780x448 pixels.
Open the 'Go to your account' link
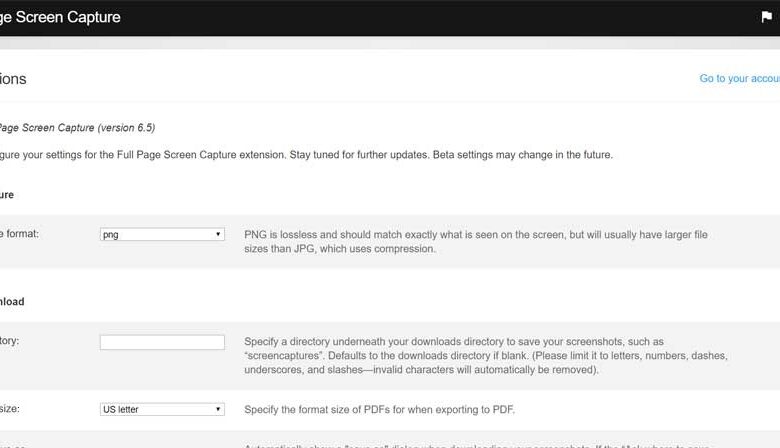739,79
